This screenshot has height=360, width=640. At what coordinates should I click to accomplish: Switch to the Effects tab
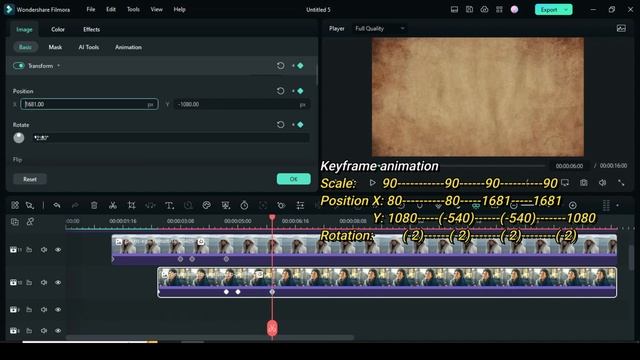91,29
